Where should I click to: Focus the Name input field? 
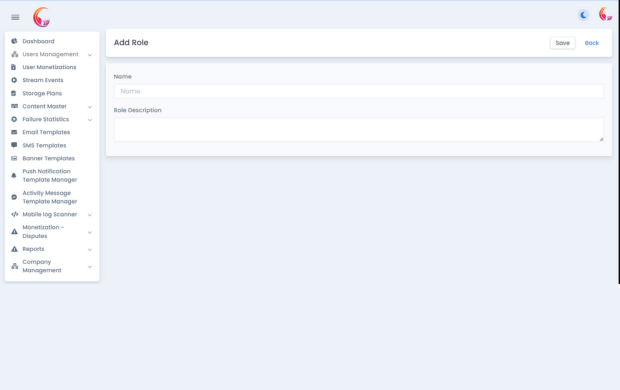coord(359,91)
